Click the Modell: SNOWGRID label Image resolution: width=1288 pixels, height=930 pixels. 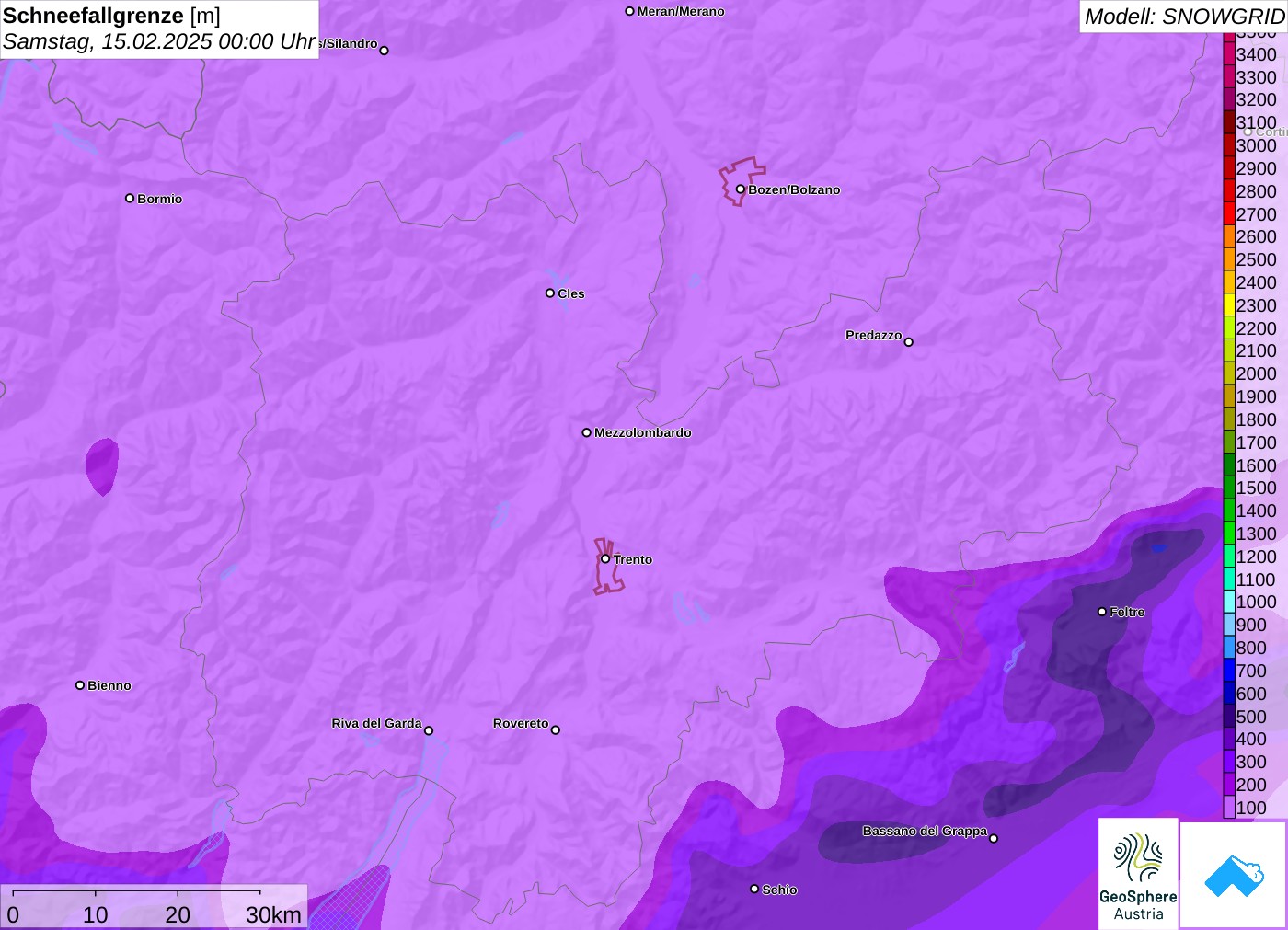(x=1184, y=17)
